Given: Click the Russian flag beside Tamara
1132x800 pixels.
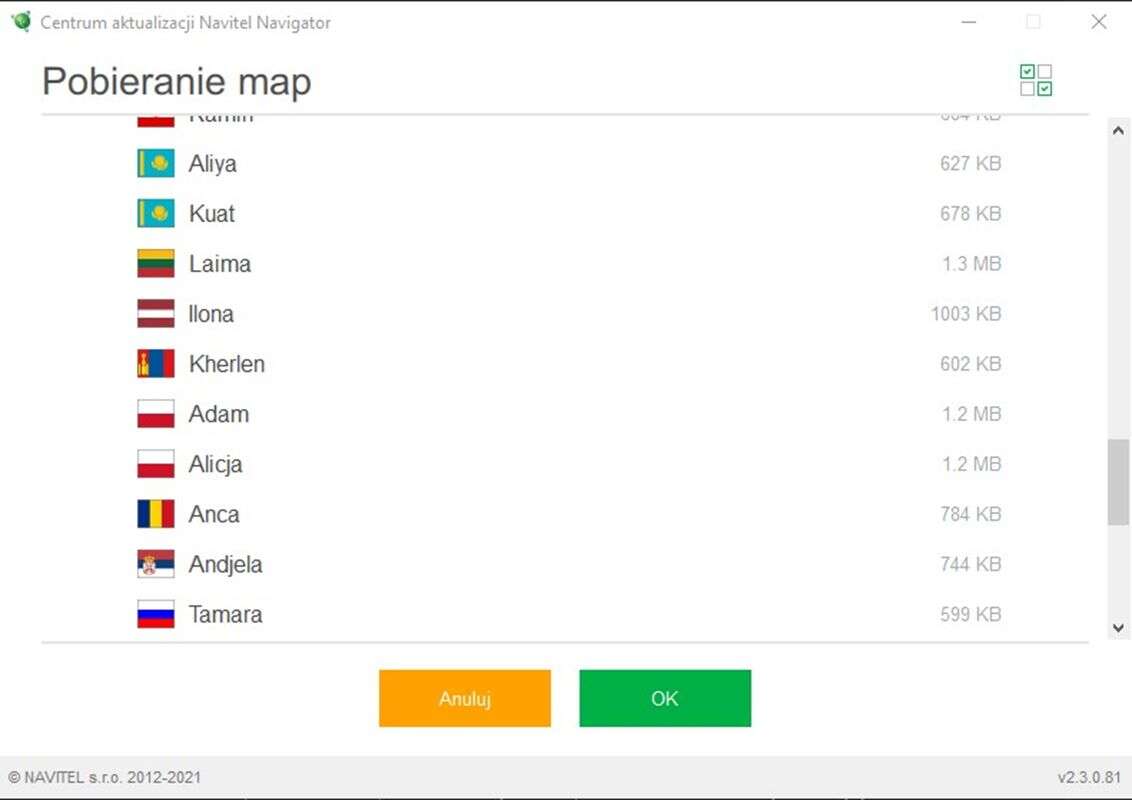Looking at the screenshot, I should 155,614.
